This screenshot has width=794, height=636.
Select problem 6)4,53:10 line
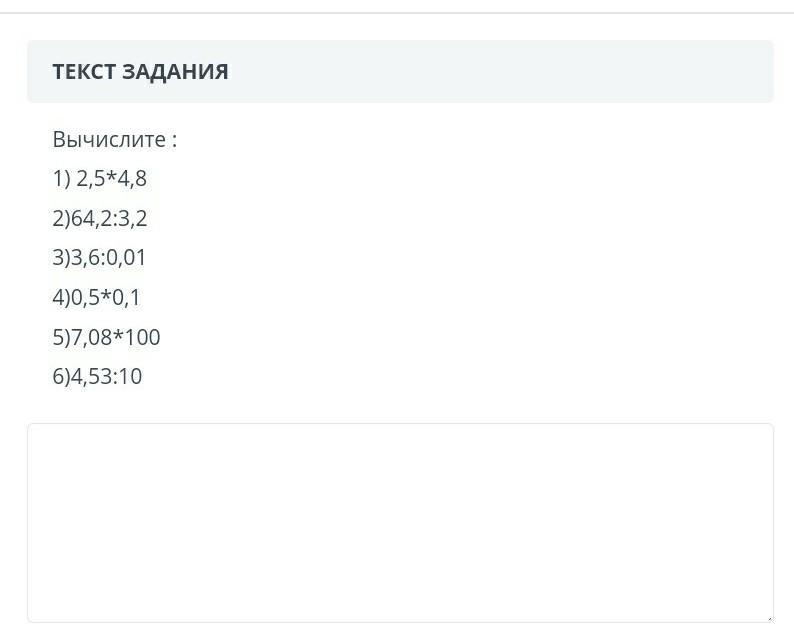coord(97,376)
